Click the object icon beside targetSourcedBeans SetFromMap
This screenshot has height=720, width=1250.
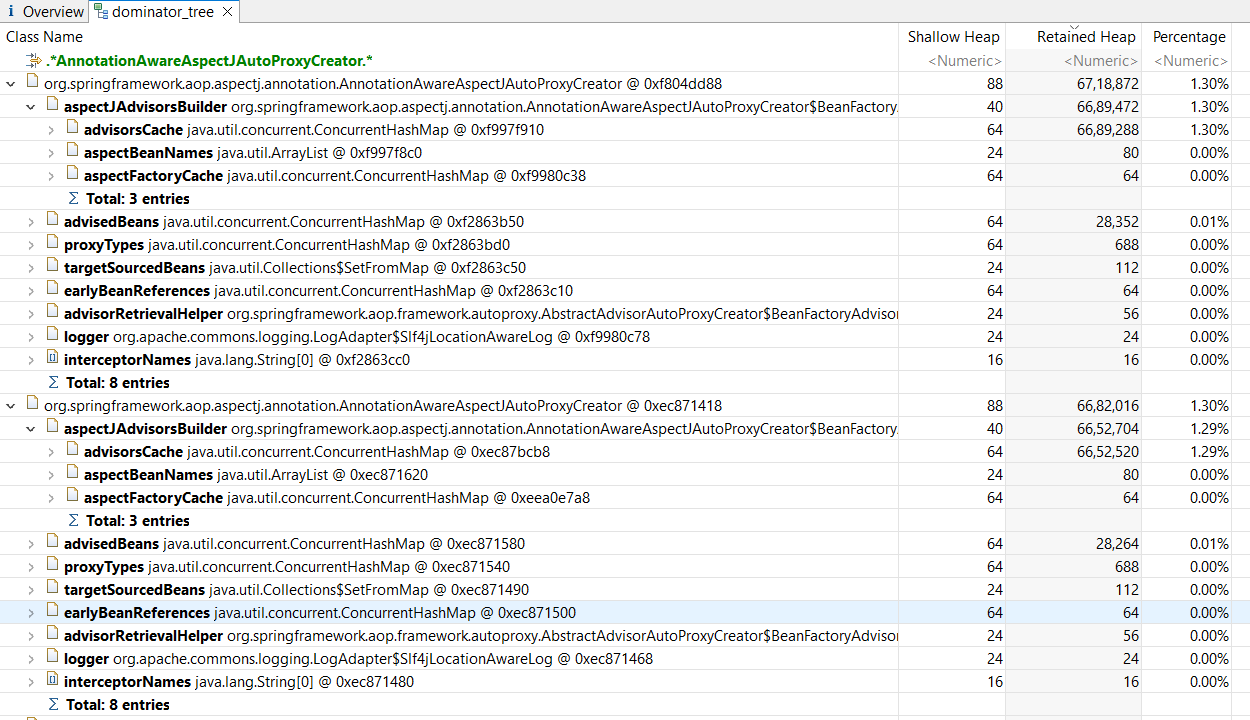(x=52, y=267)
